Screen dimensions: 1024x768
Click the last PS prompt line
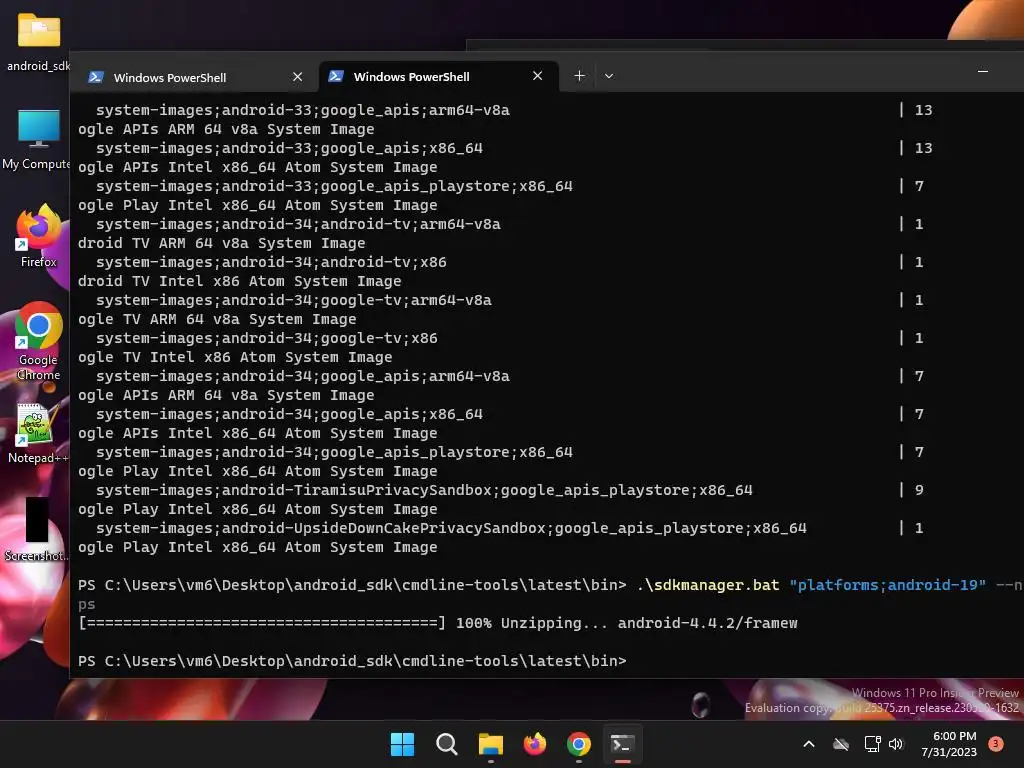point(352,661)
